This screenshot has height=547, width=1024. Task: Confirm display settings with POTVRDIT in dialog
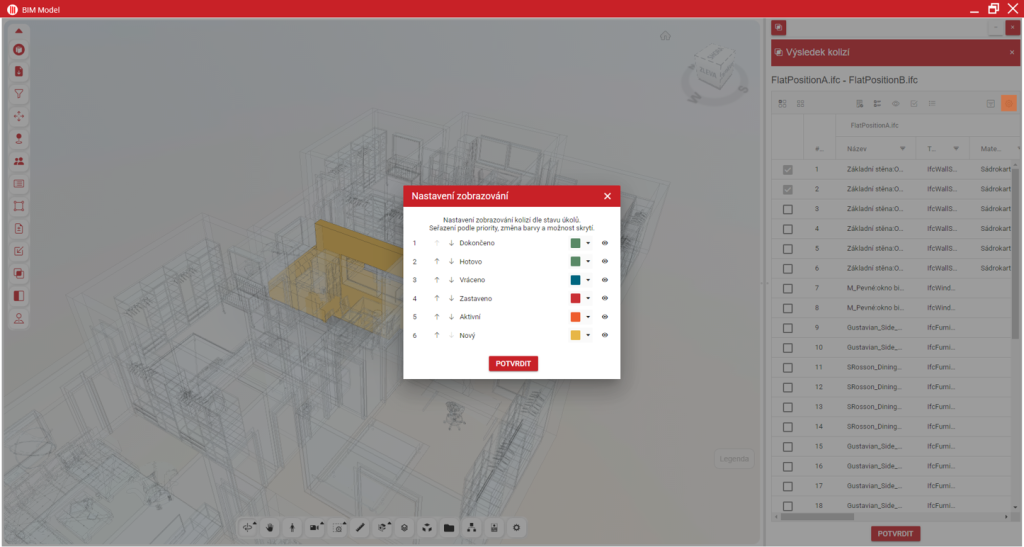[x=513, y=363]
